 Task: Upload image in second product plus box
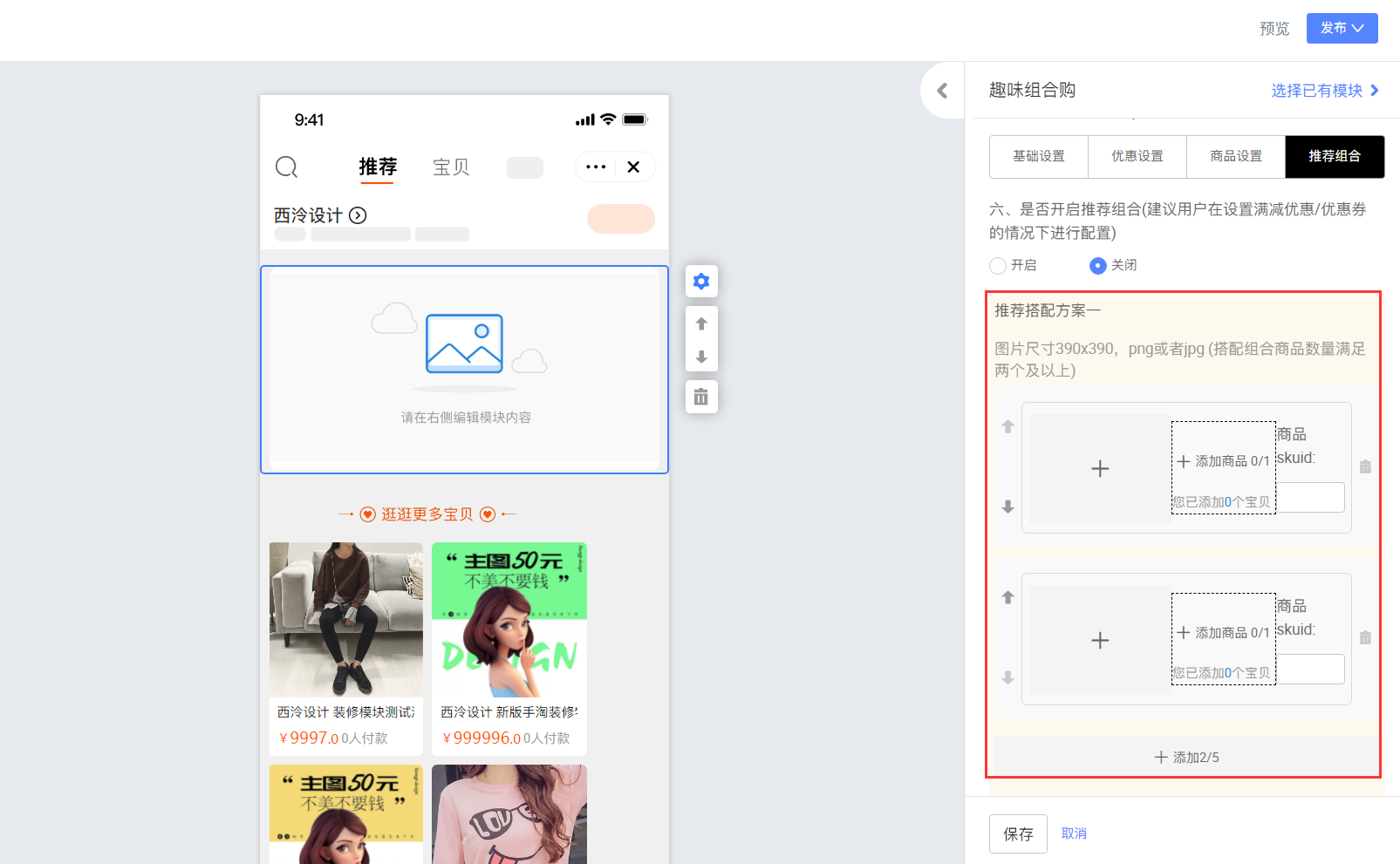click(1100, 640)
